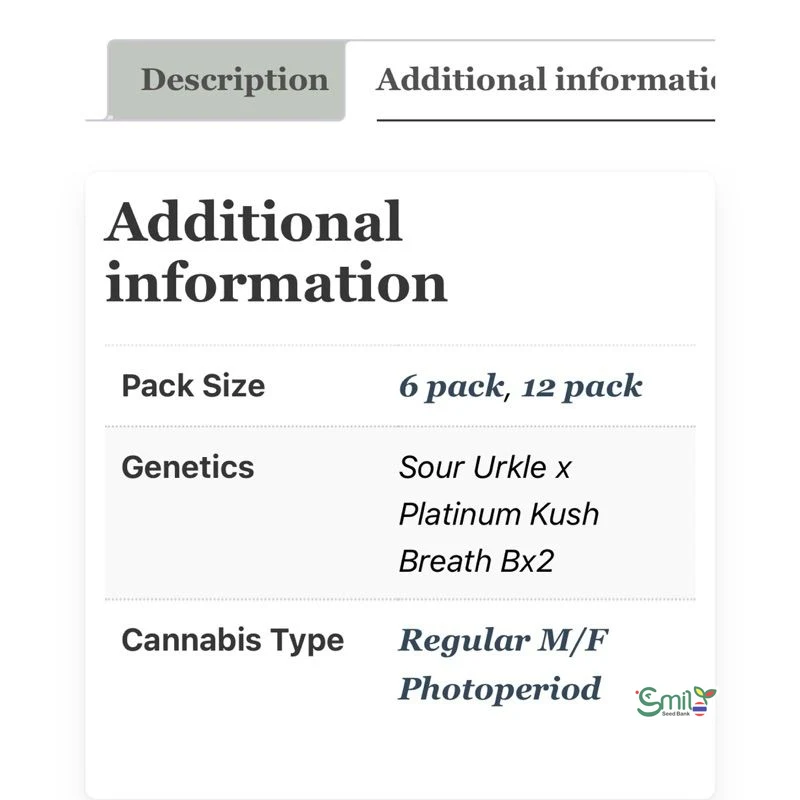The height and width of the screenshot is (800, 800).
Task: Click the Thai flag circle icon
Action: point(699,709)
